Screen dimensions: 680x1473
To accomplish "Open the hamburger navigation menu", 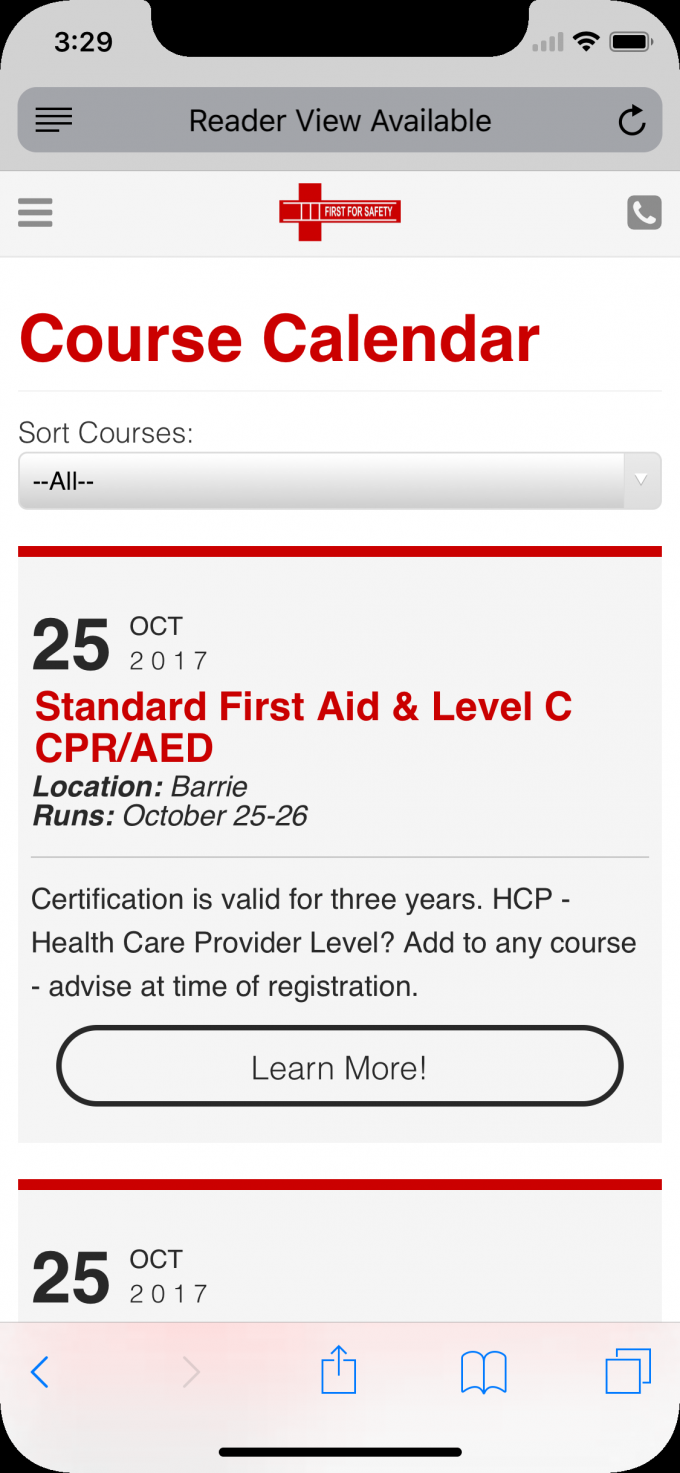I will pos(35,212).
